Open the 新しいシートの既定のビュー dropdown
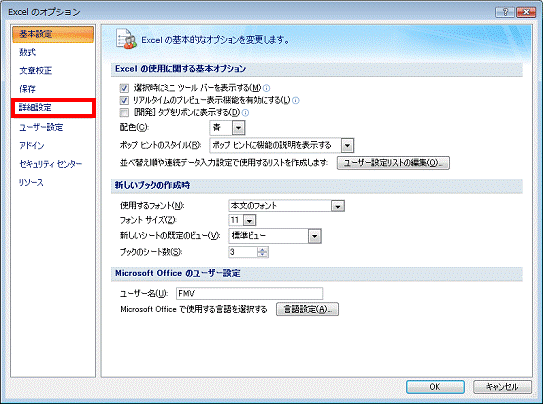543x404 pixels. [314, 236]
